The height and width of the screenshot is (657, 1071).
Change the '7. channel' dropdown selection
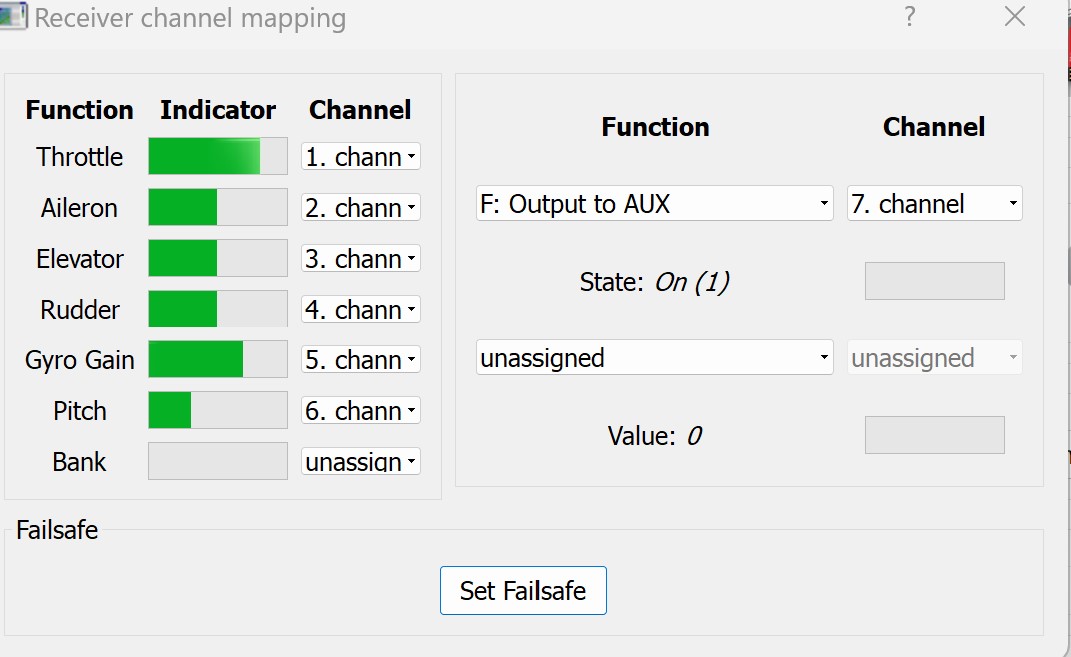tap(934, 204)
